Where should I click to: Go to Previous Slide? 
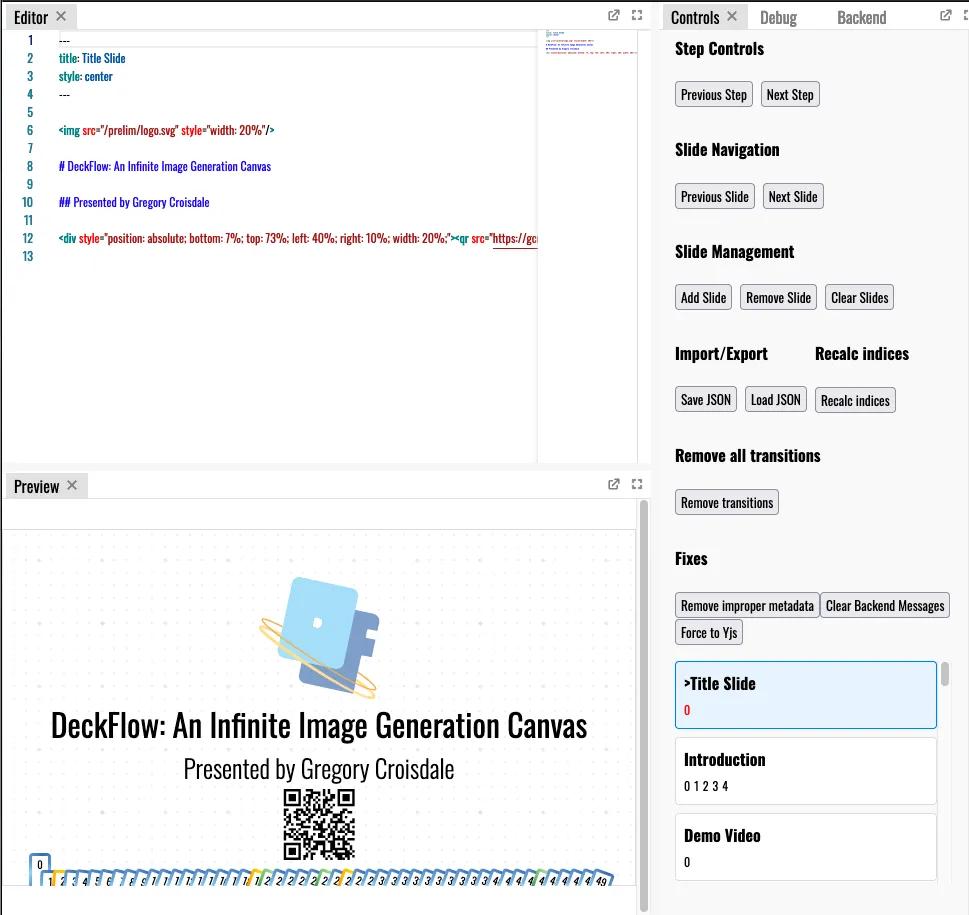click(714, 197)
